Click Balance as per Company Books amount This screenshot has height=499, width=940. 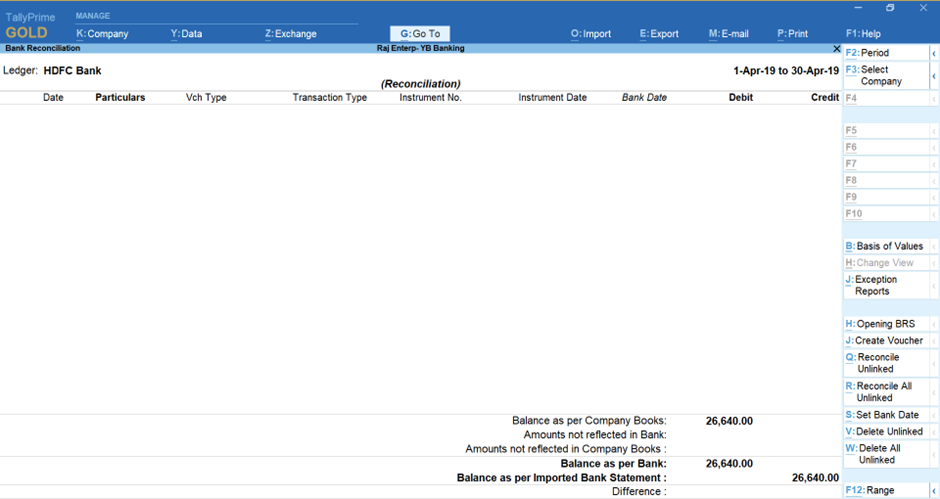tap(729, 421)
